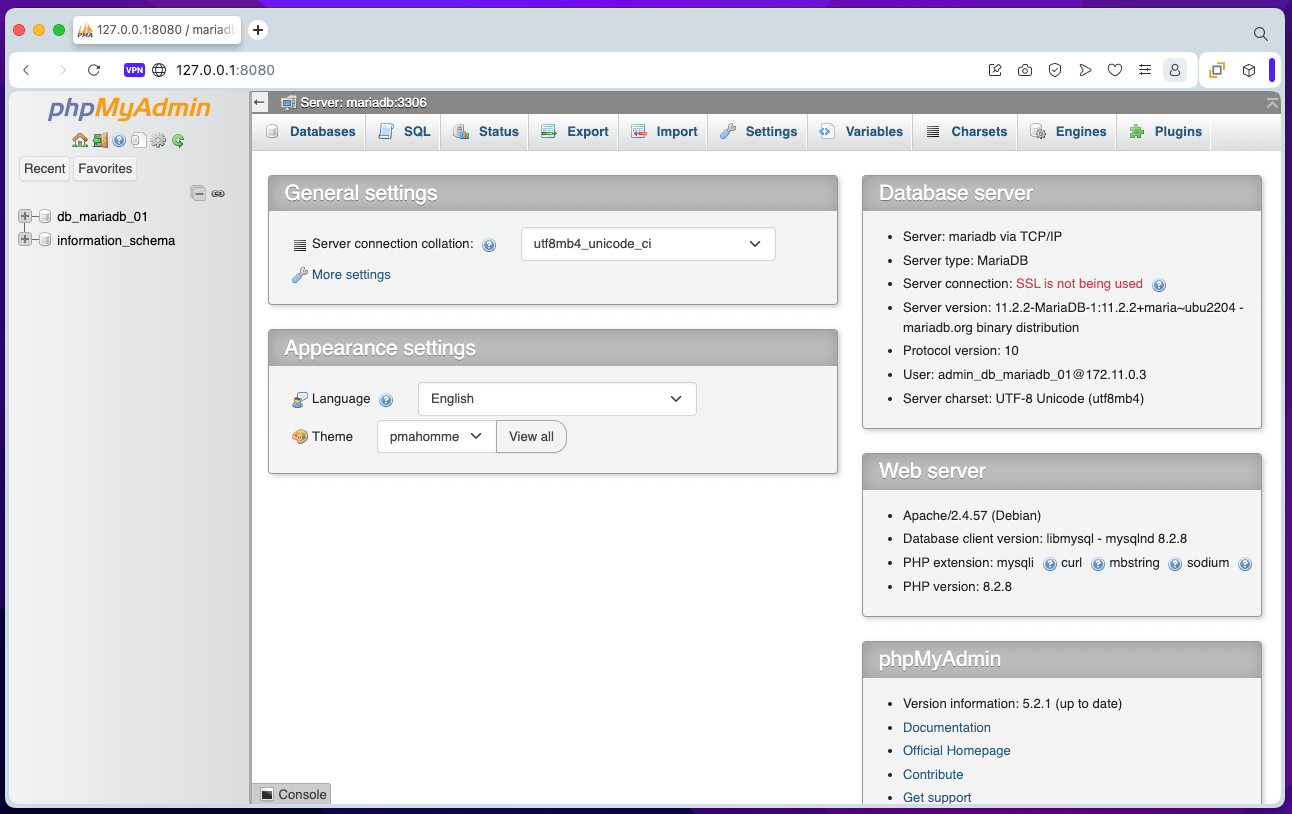Screen dimensions: 1292x814
Task: Click the link with main panel icon
Action: [x=218, y=193]
